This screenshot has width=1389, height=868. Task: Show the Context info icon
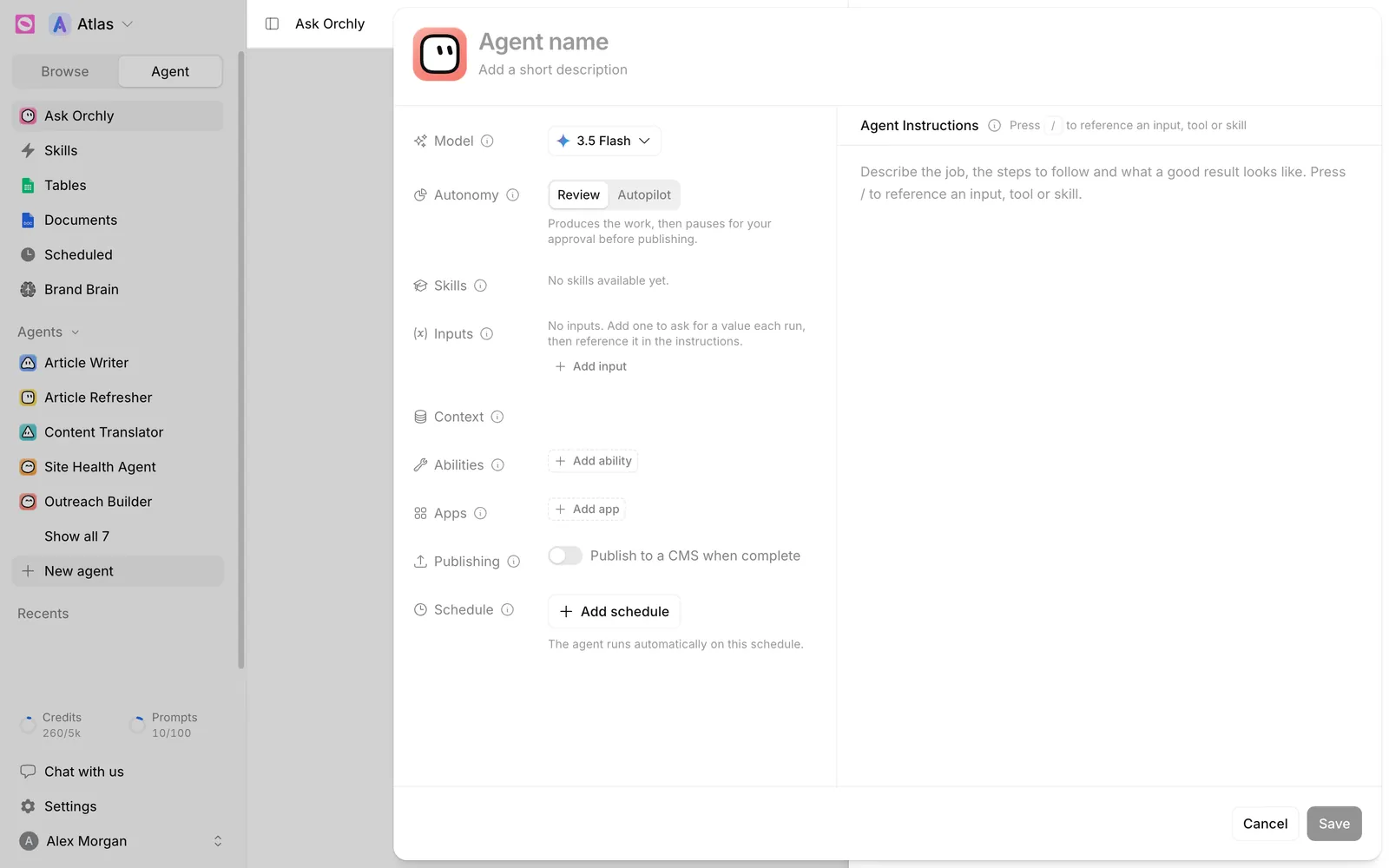point(497,417)
